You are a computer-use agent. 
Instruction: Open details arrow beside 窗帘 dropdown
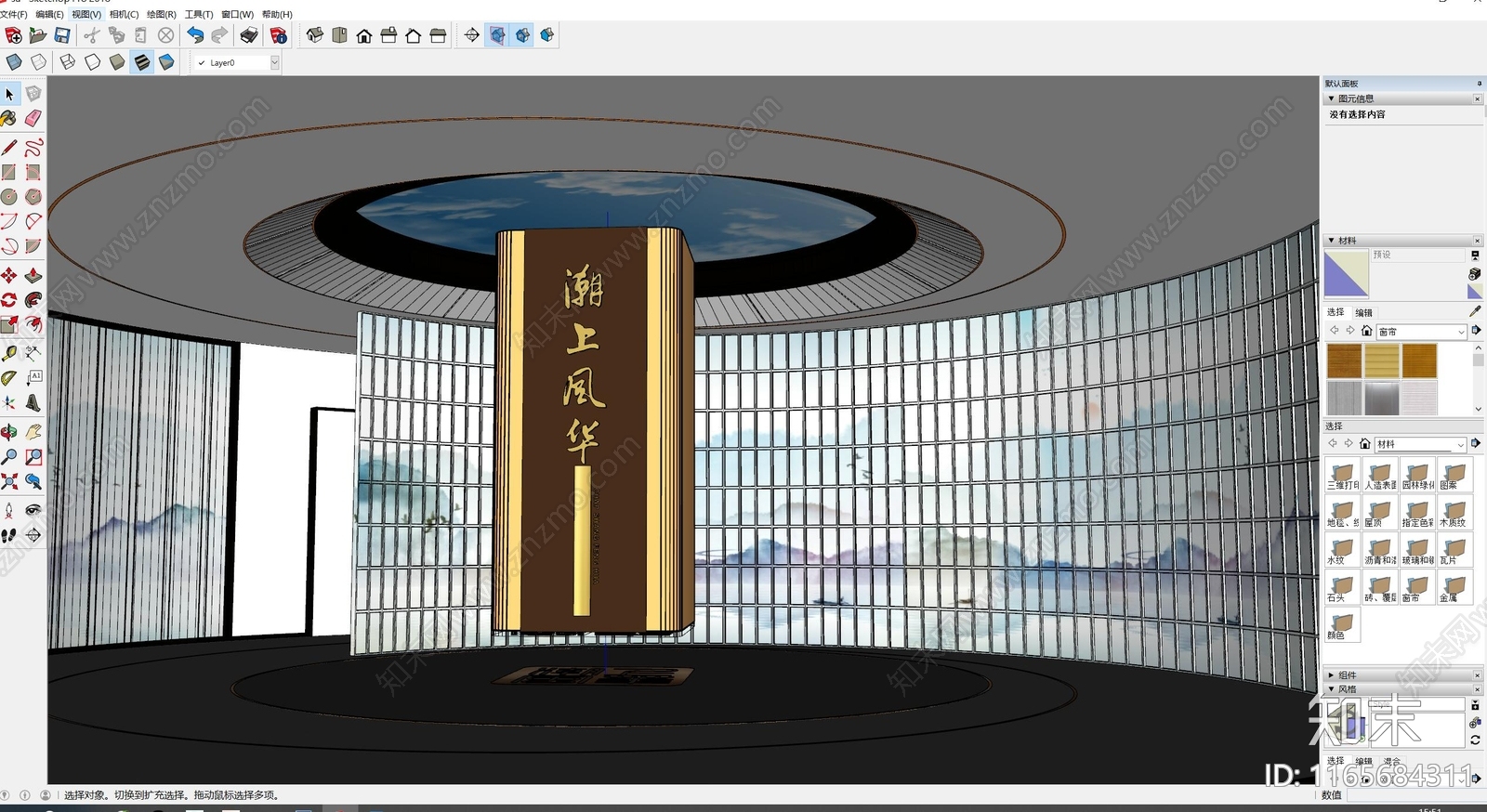point(1476,331)
